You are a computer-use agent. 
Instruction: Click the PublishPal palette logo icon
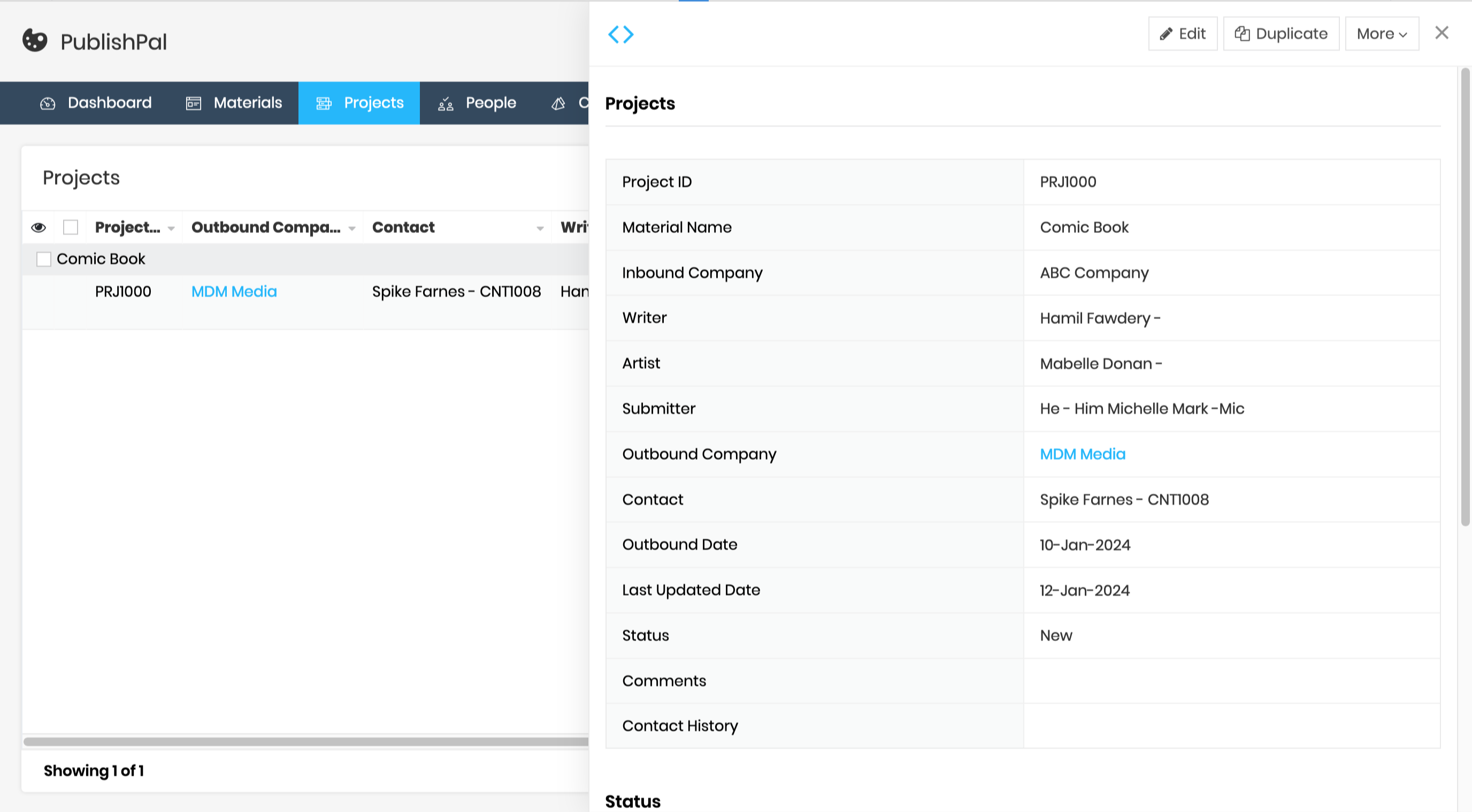(35, 41)
